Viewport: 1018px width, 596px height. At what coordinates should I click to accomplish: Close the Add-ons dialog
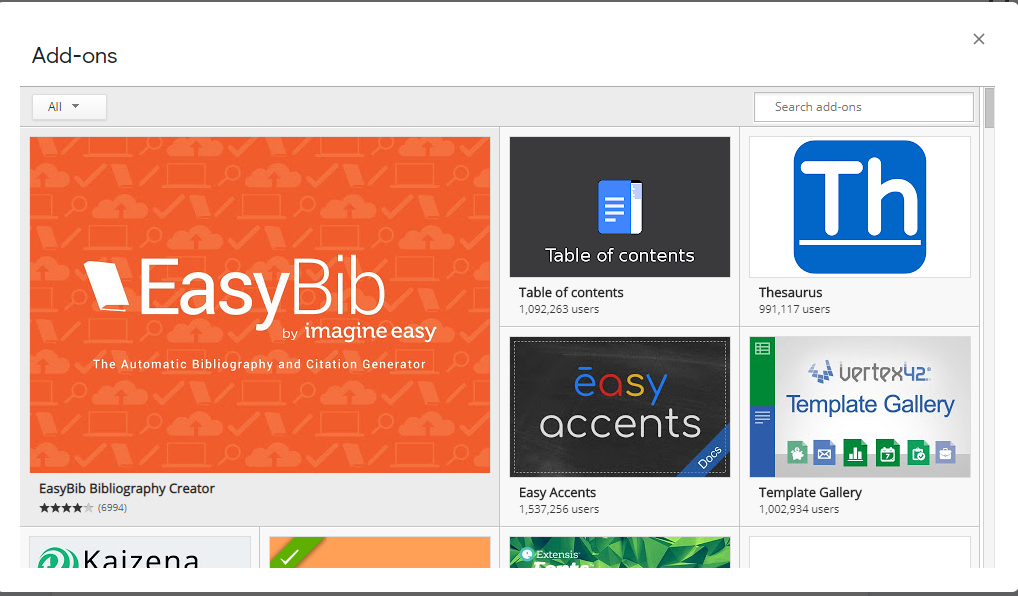978,39
